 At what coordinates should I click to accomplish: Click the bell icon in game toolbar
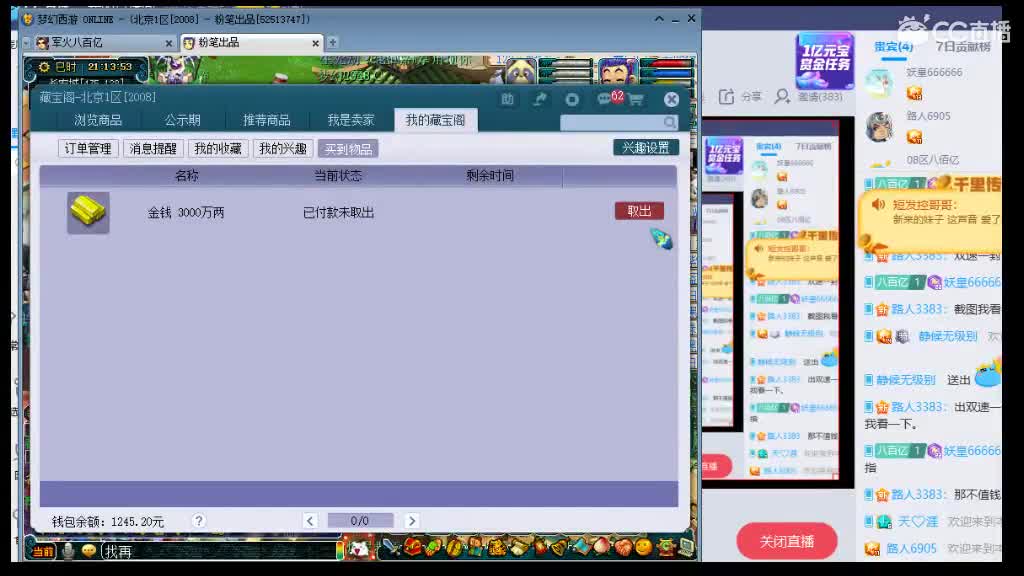click(x=559, y=547)
